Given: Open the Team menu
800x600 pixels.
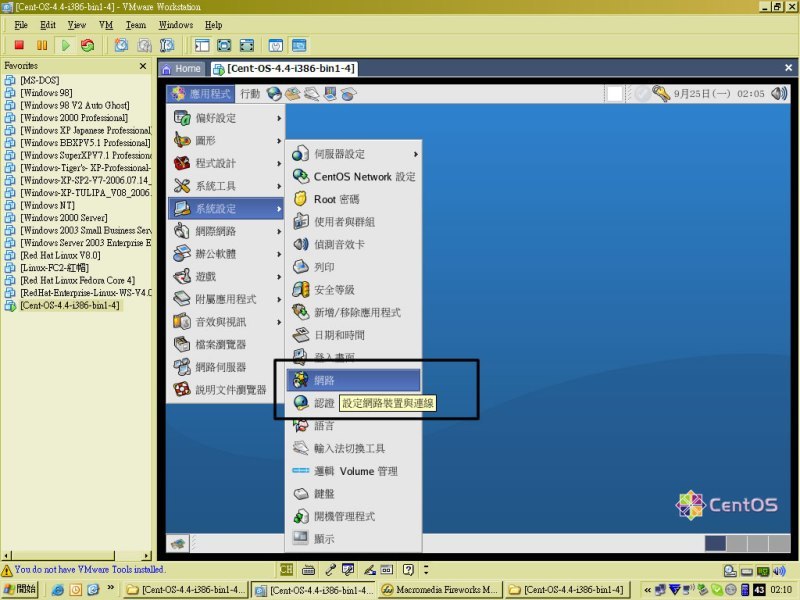Looking at the screenshot, I should click(x=136, y=25).
